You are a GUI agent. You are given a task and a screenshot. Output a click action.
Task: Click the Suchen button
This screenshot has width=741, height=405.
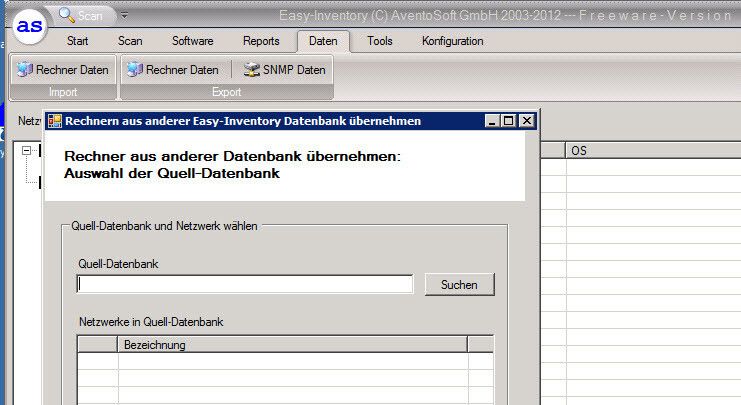click(x=459, y=284)
